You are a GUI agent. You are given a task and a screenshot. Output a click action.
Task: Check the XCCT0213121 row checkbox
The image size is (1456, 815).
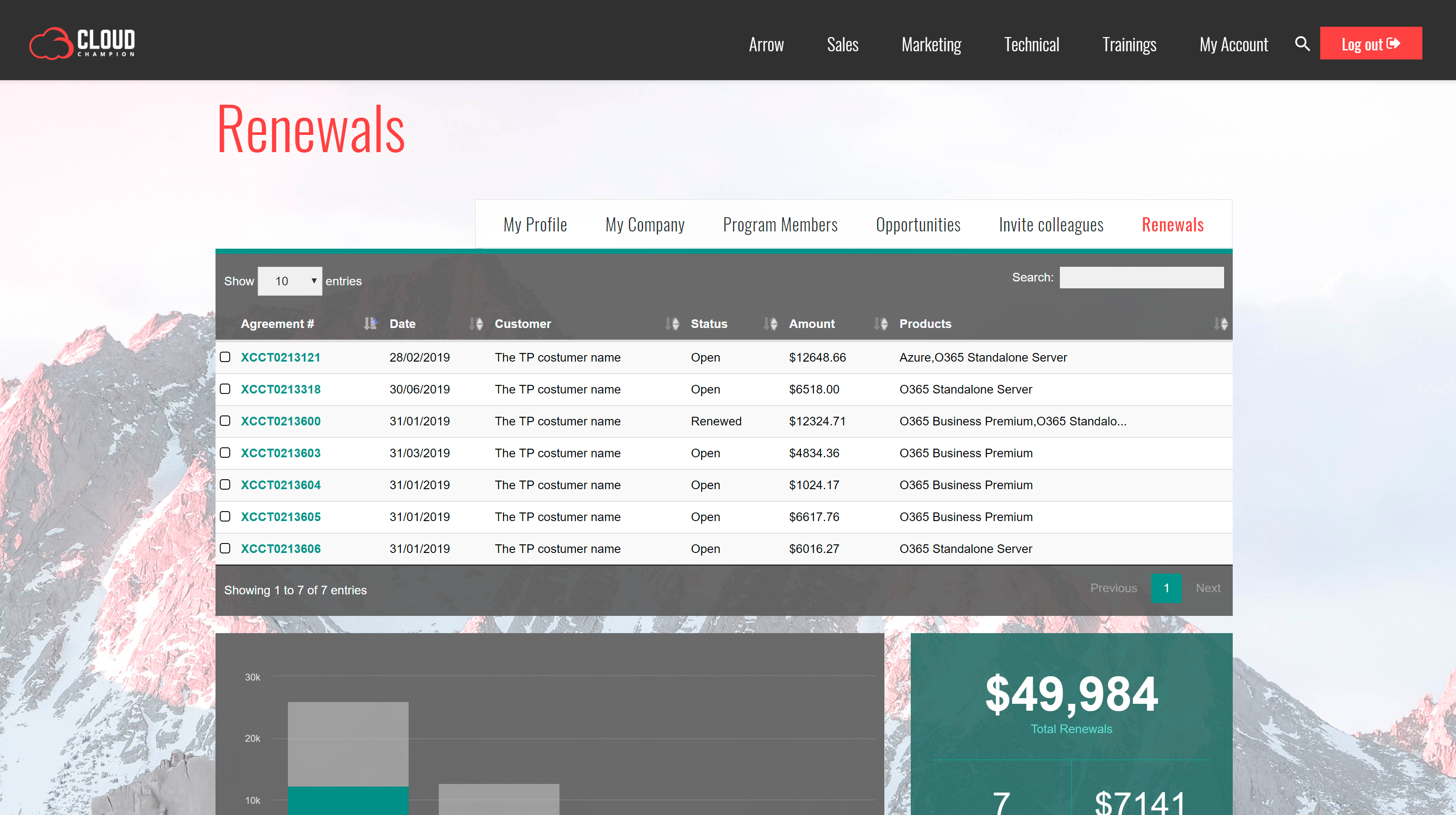pyautogui.click(x=225, y=357)
